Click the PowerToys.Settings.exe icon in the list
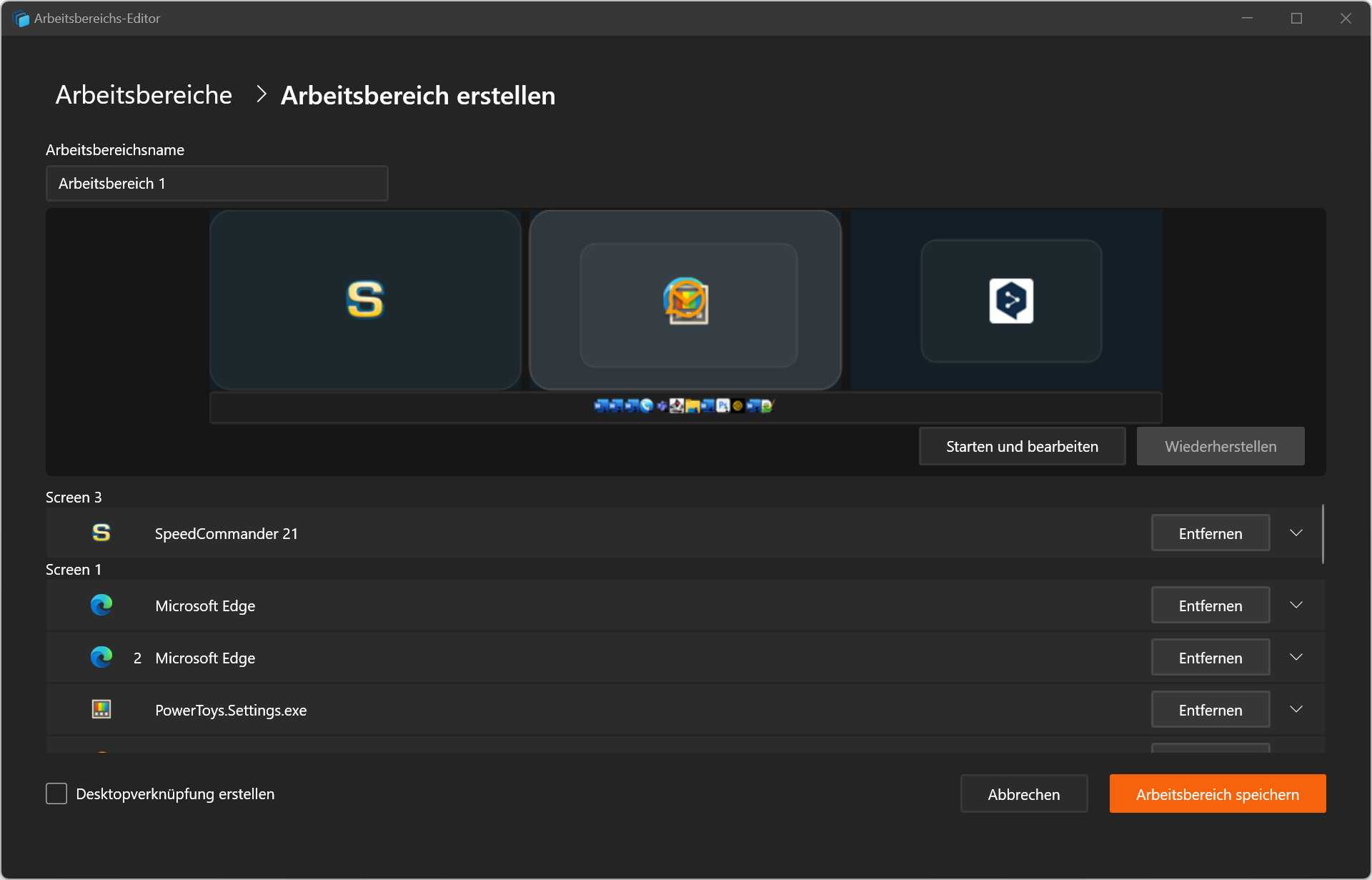 101,709
